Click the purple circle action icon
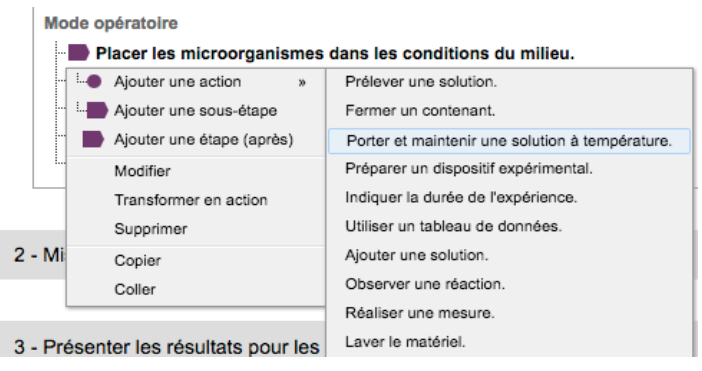 (94, 81)
